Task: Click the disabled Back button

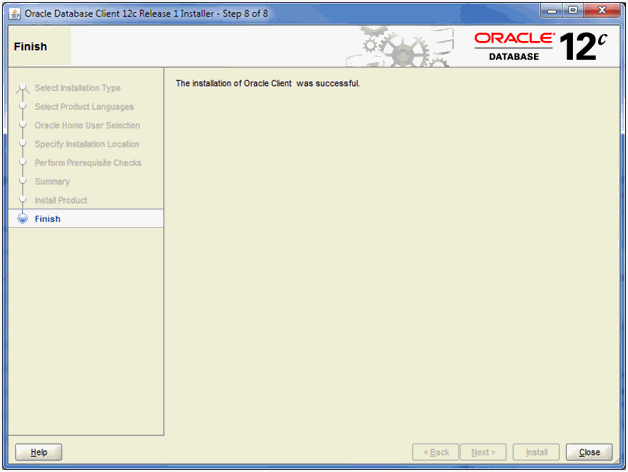Action: [x=435, y=452]
